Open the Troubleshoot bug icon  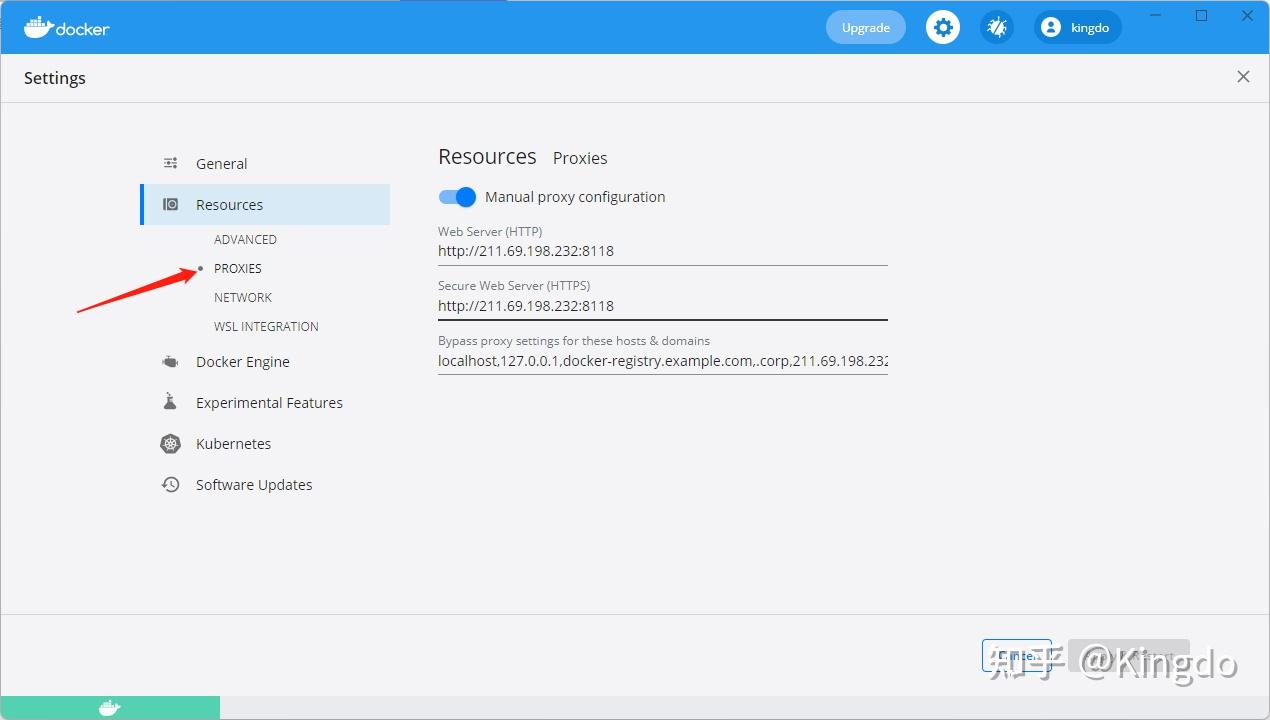click(x=995, y=27)
